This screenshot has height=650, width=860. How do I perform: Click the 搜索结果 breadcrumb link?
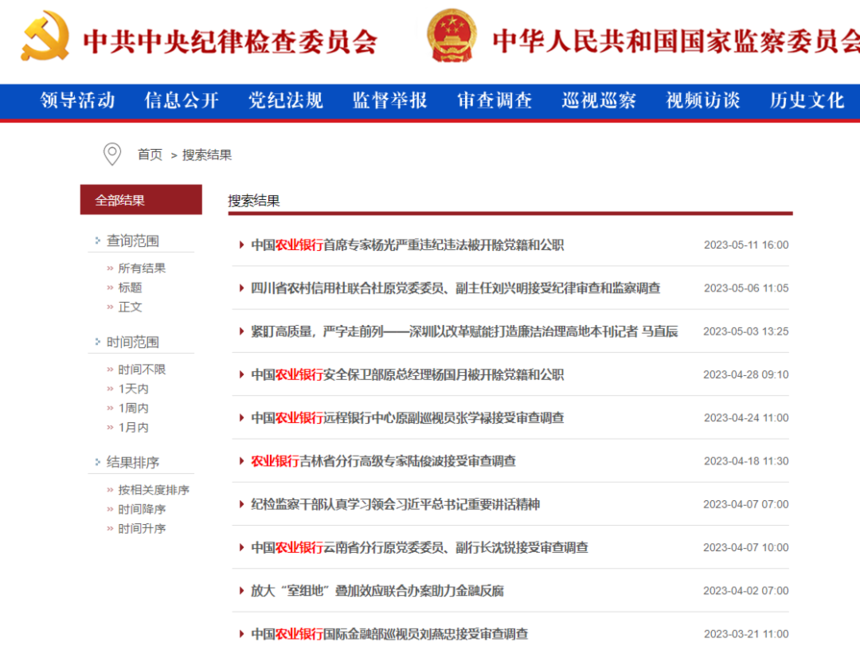[x=207, y=155]
